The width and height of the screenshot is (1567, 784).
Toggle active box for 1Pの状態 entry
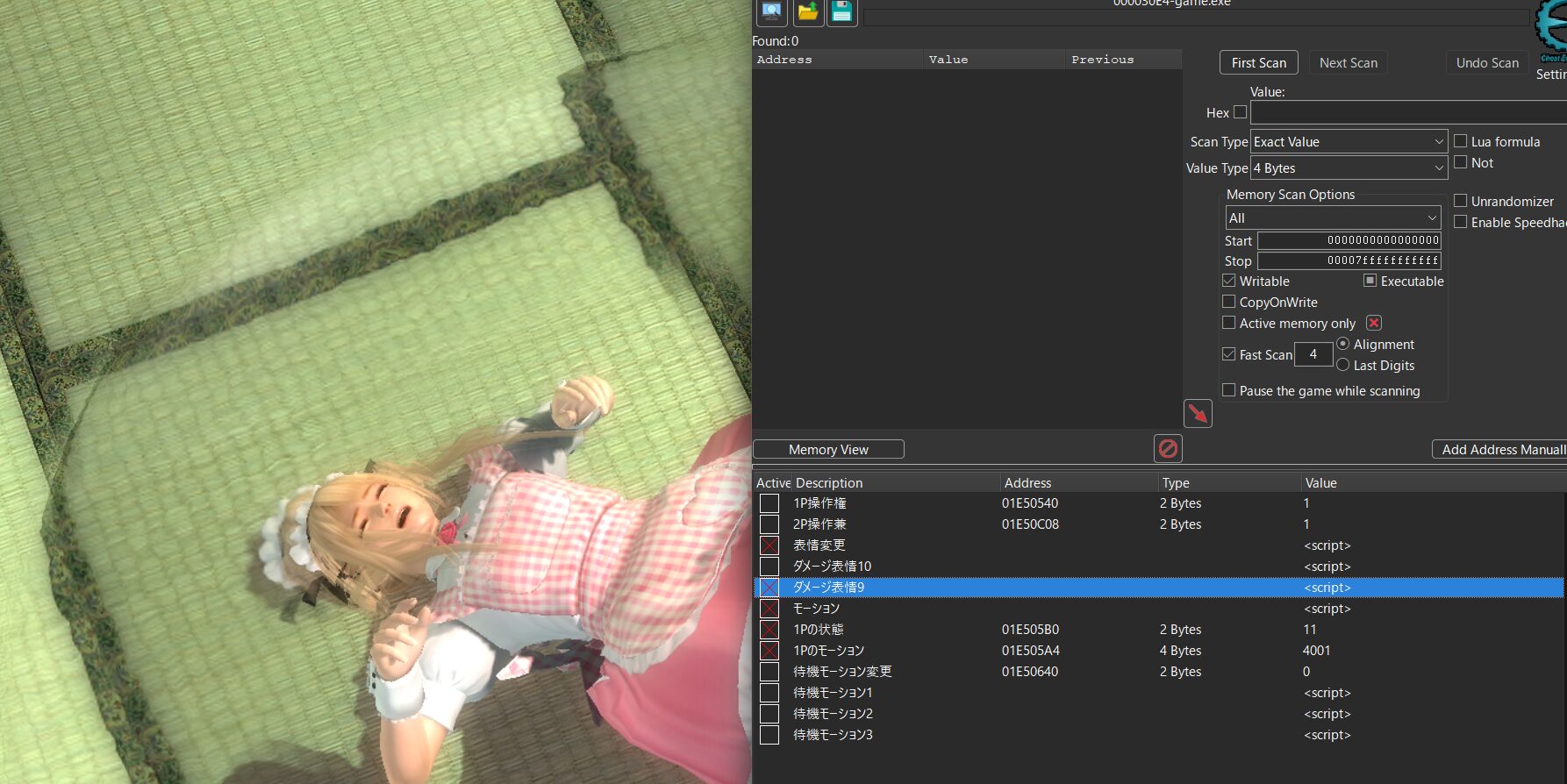(x=769, y=630)
